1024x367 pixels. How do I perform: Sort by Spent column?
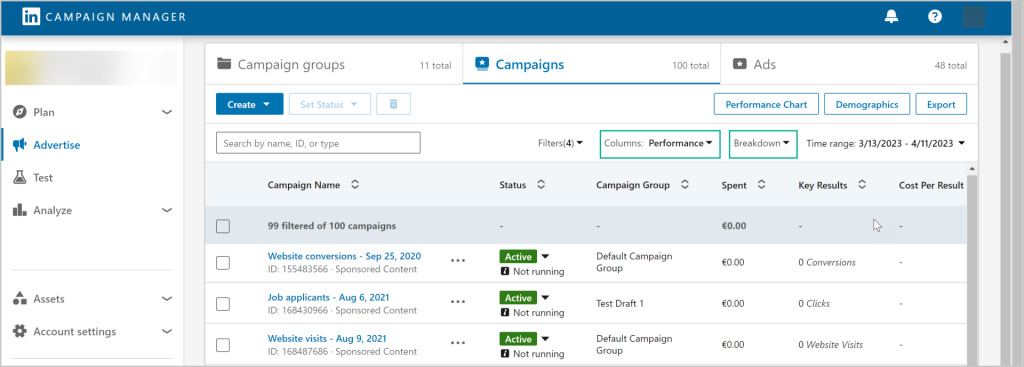[761, 185]
